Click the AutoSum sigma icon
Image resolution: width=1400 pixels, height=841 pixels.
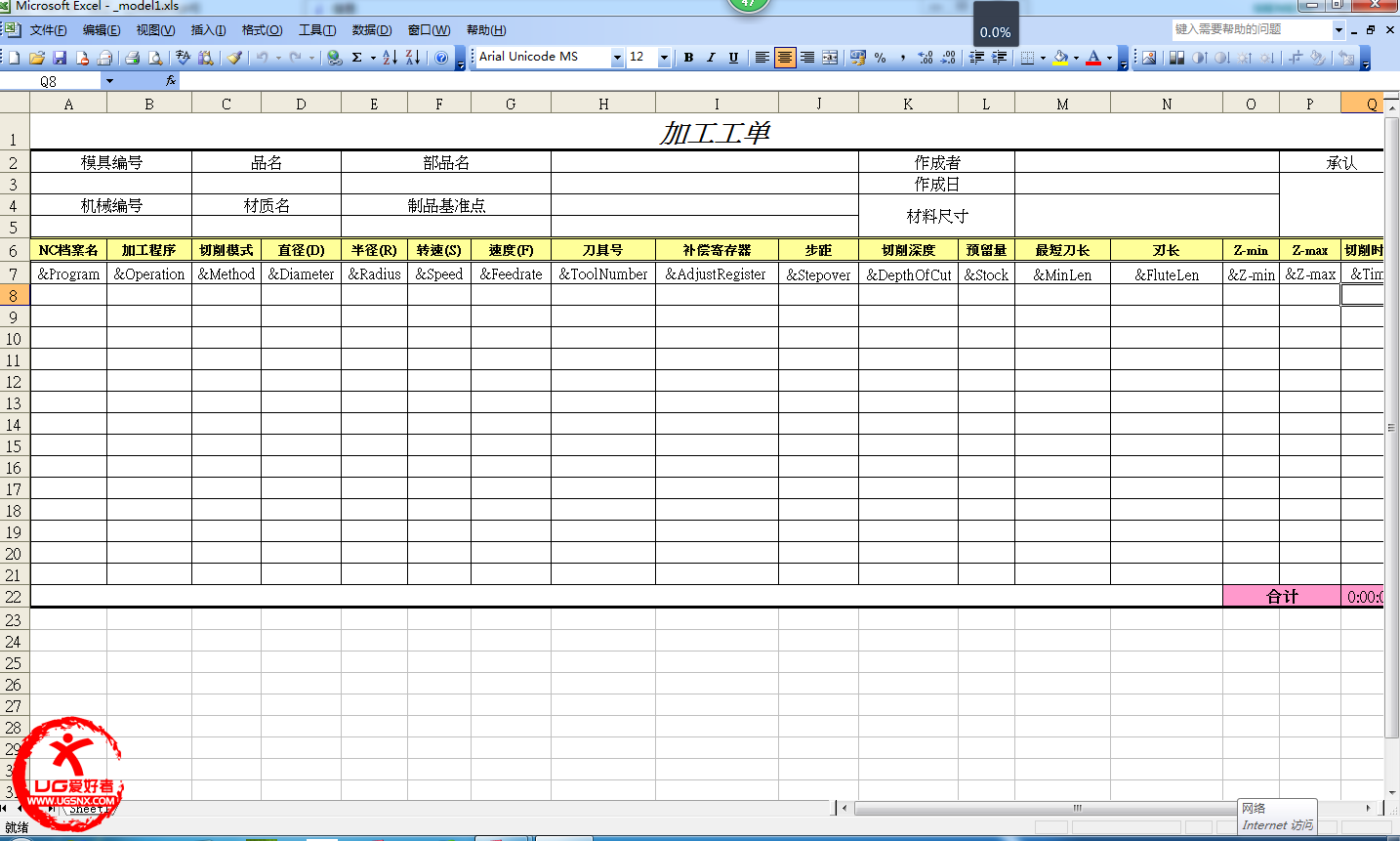click(x=357, y=58)
